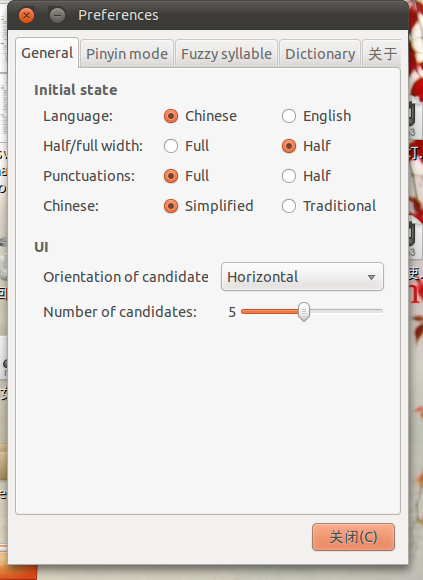Image resolution: width=423 pixels, height=580 pixels.
Task: Close the Preferences window with the orange button
Action: tap(26, 16)
